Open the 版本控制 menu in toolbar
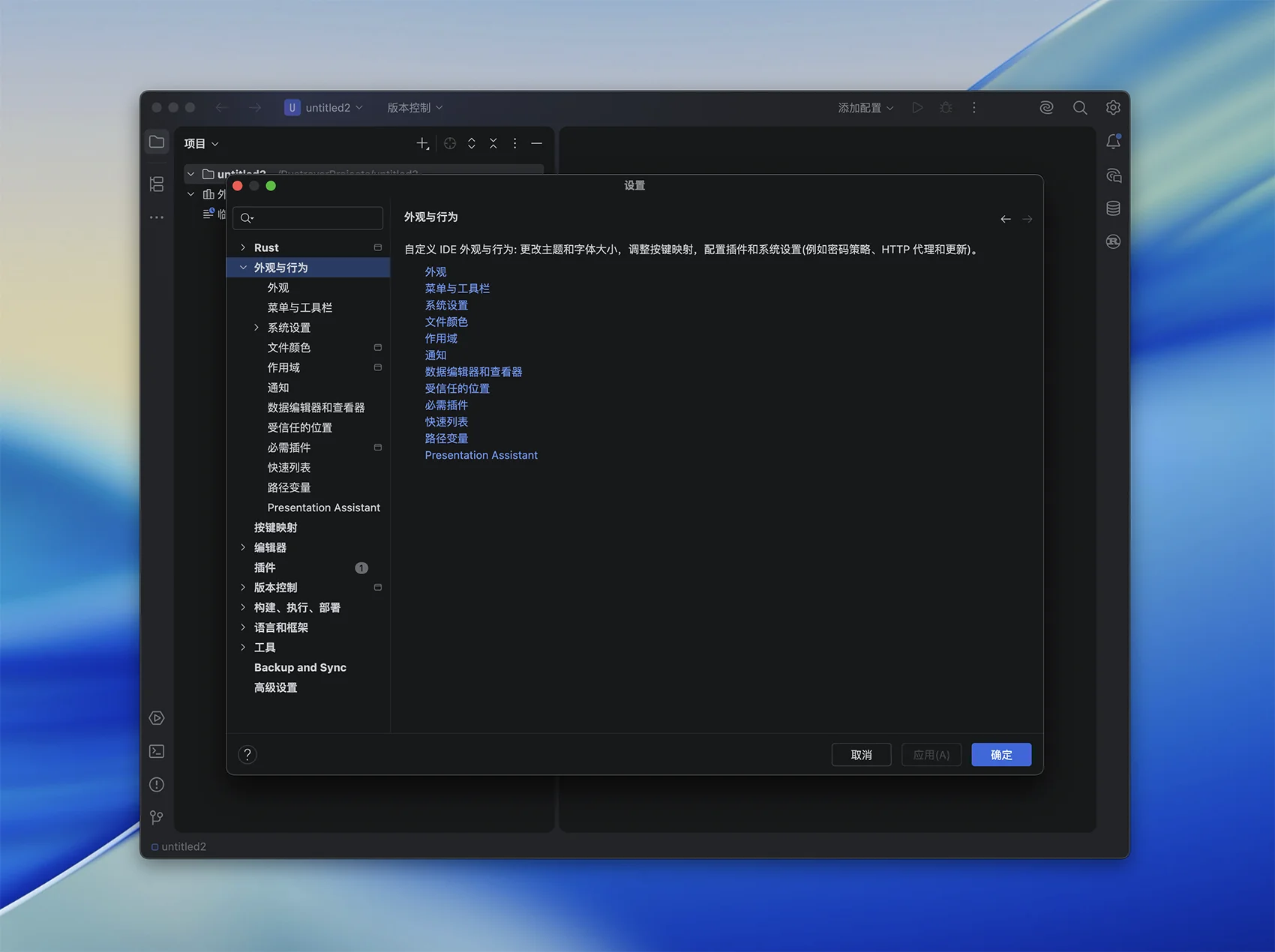Viewport: 1275px width, 952px height. [414, 108]
